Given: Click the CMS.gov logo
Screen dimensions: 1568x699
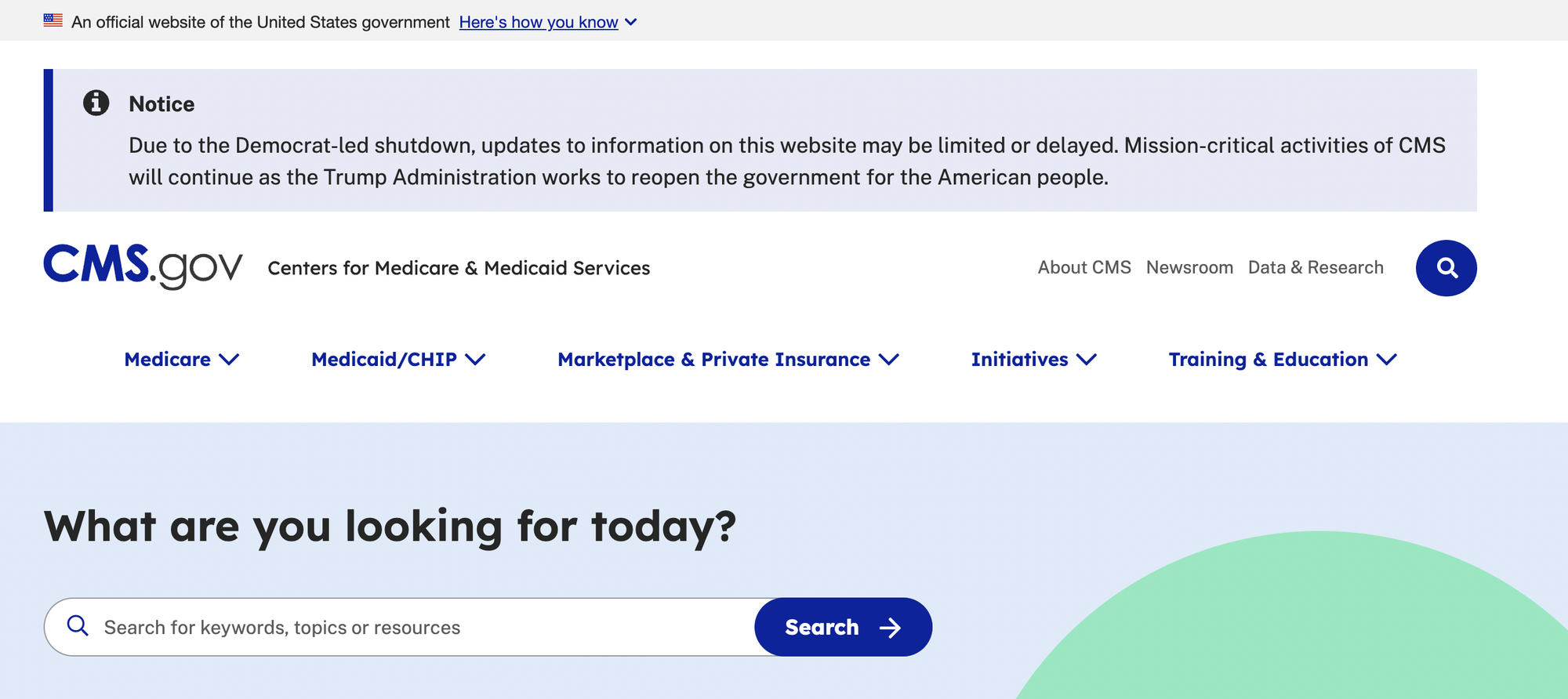Looking at the screenshot, I should (x=143, y=266).
